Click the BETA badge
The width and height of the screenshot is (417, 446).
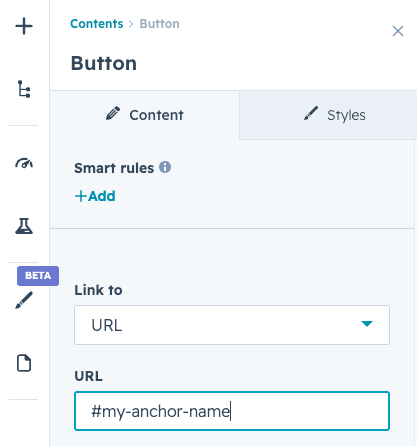(38, 276)
